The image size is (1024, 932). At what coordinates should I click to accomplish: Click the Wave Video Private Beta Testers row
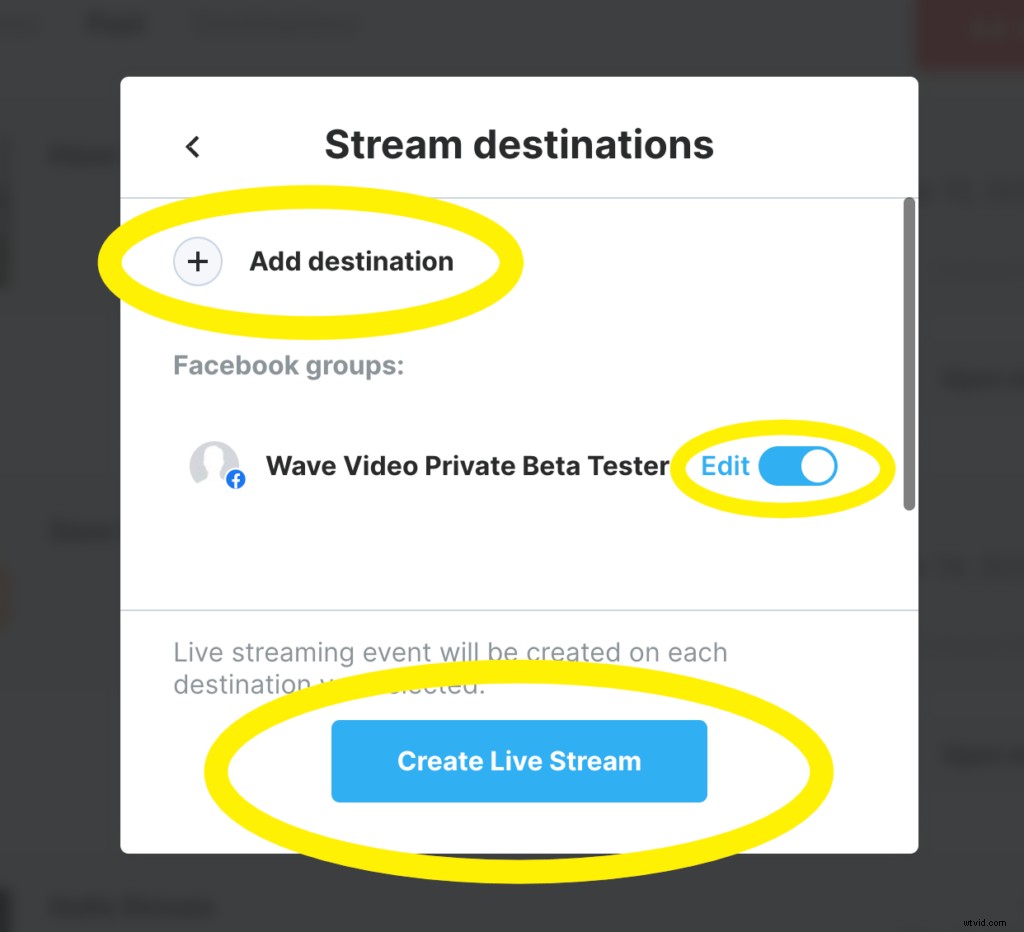(x=467, y=465)
